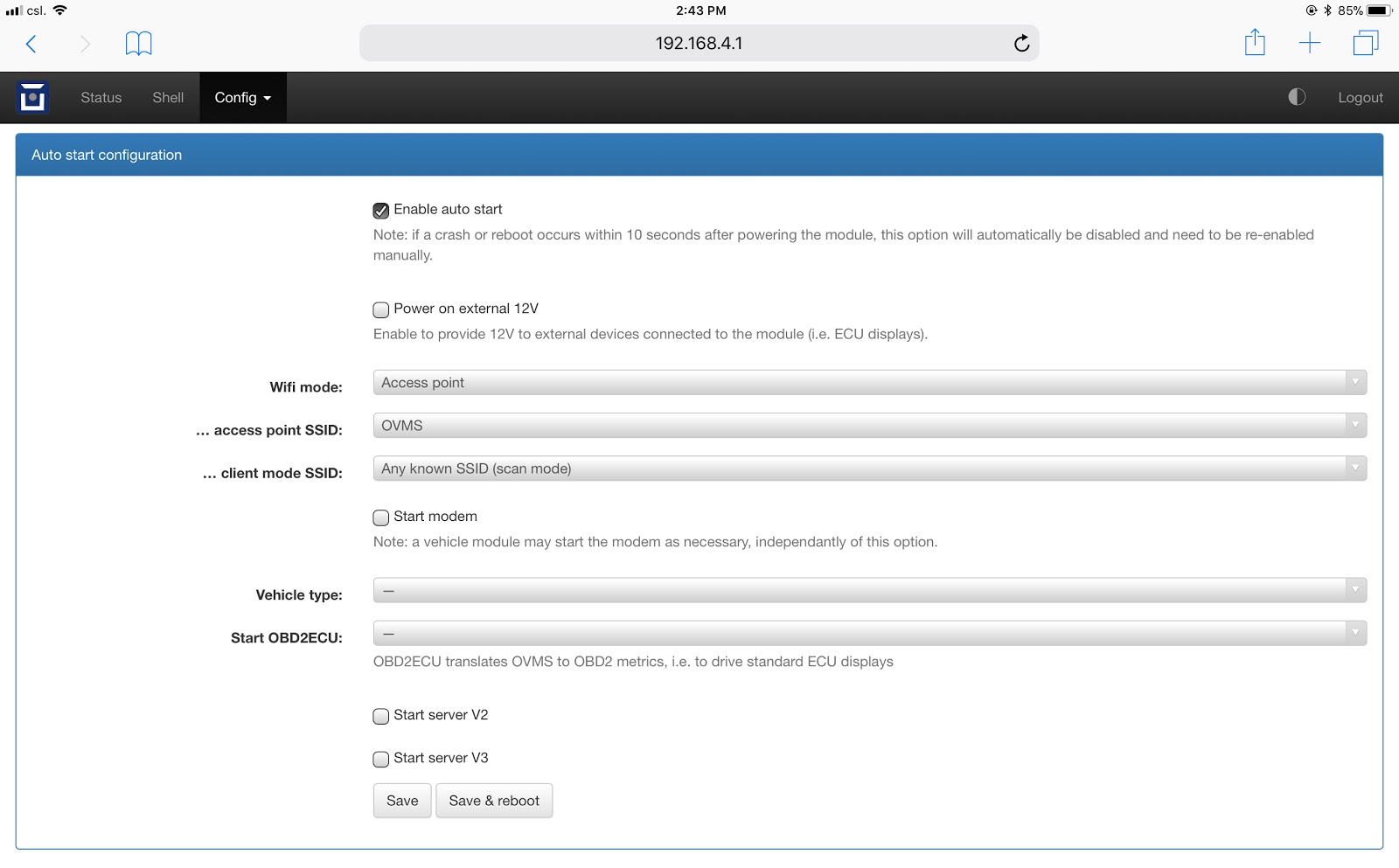
Task: Click Save & reboot button
Action: tap(494, 801)
